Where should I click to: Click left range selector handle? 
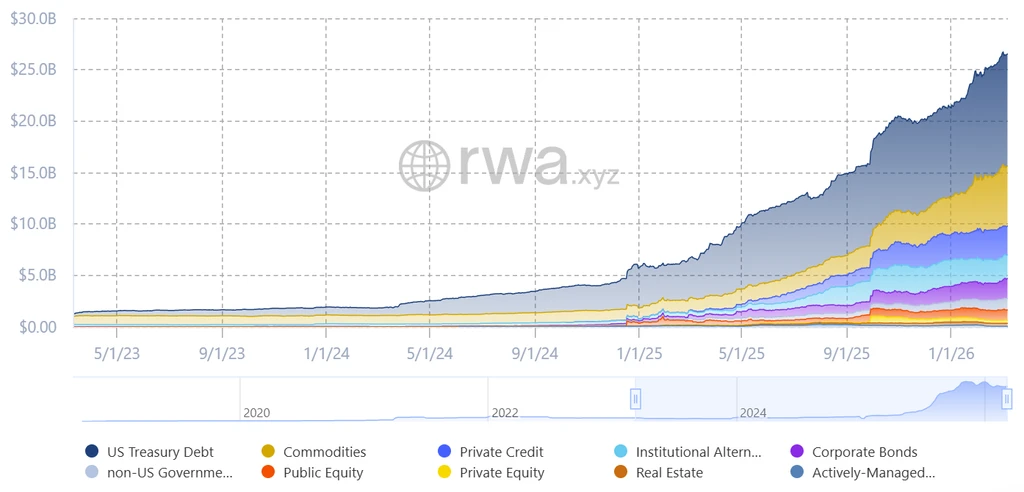point(635,398)
